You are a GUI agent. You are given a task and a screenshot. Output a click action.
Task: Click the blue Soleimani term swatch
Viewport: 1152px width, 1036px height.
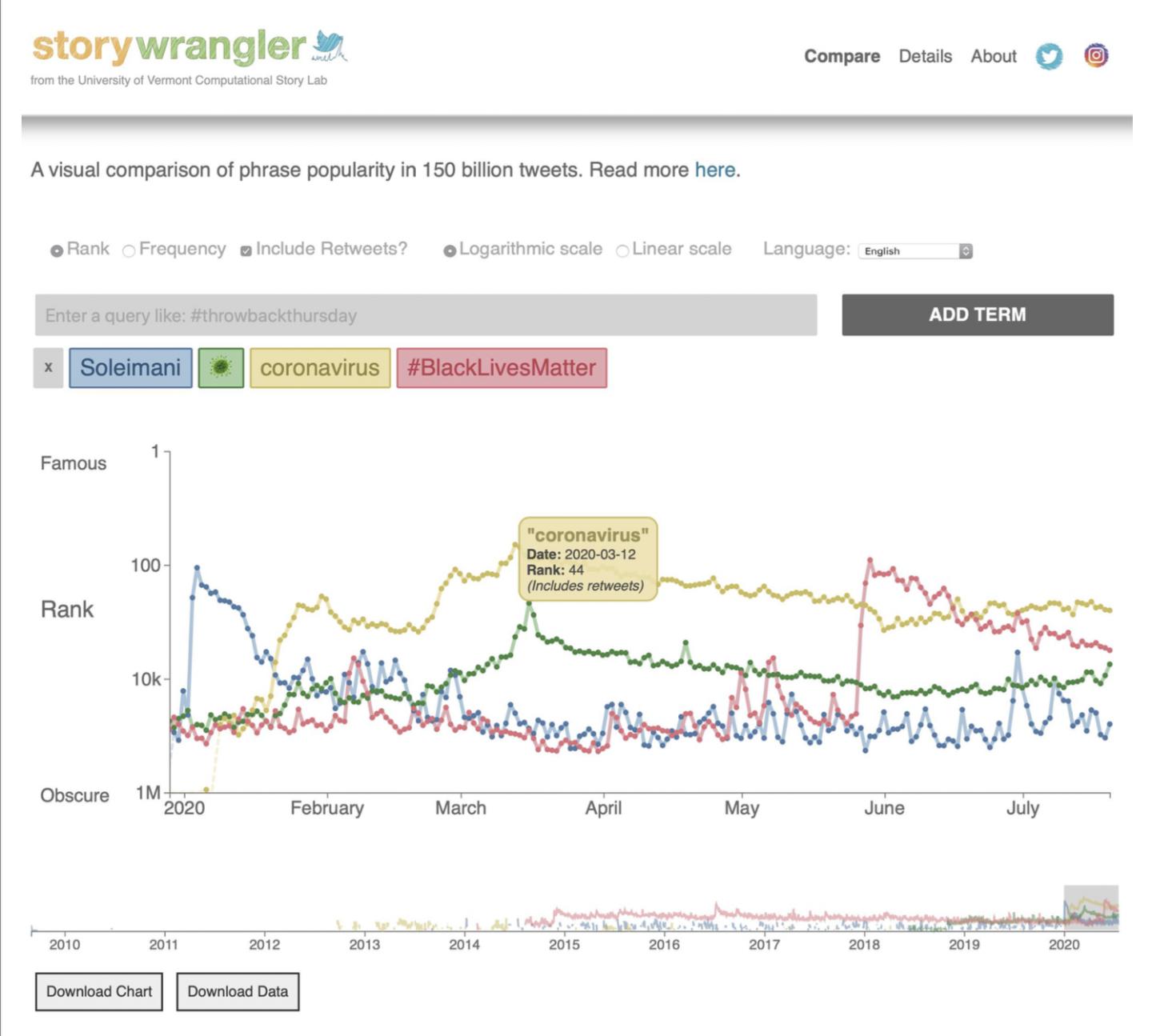[x=130, y=368]
